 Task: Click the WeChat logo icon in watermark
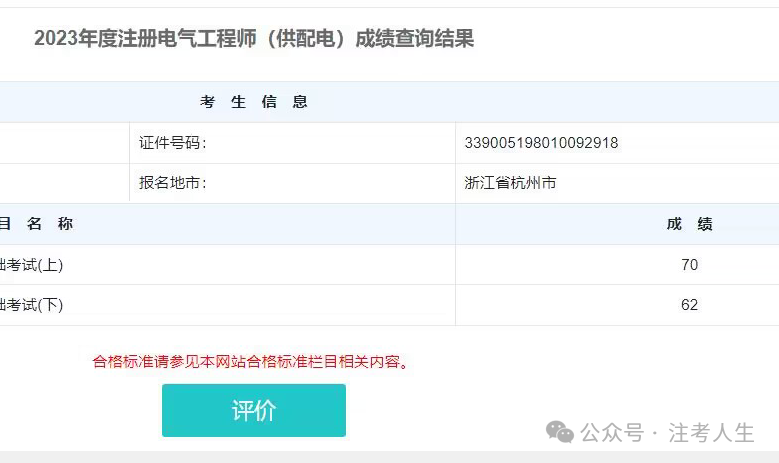pos(560,432)
